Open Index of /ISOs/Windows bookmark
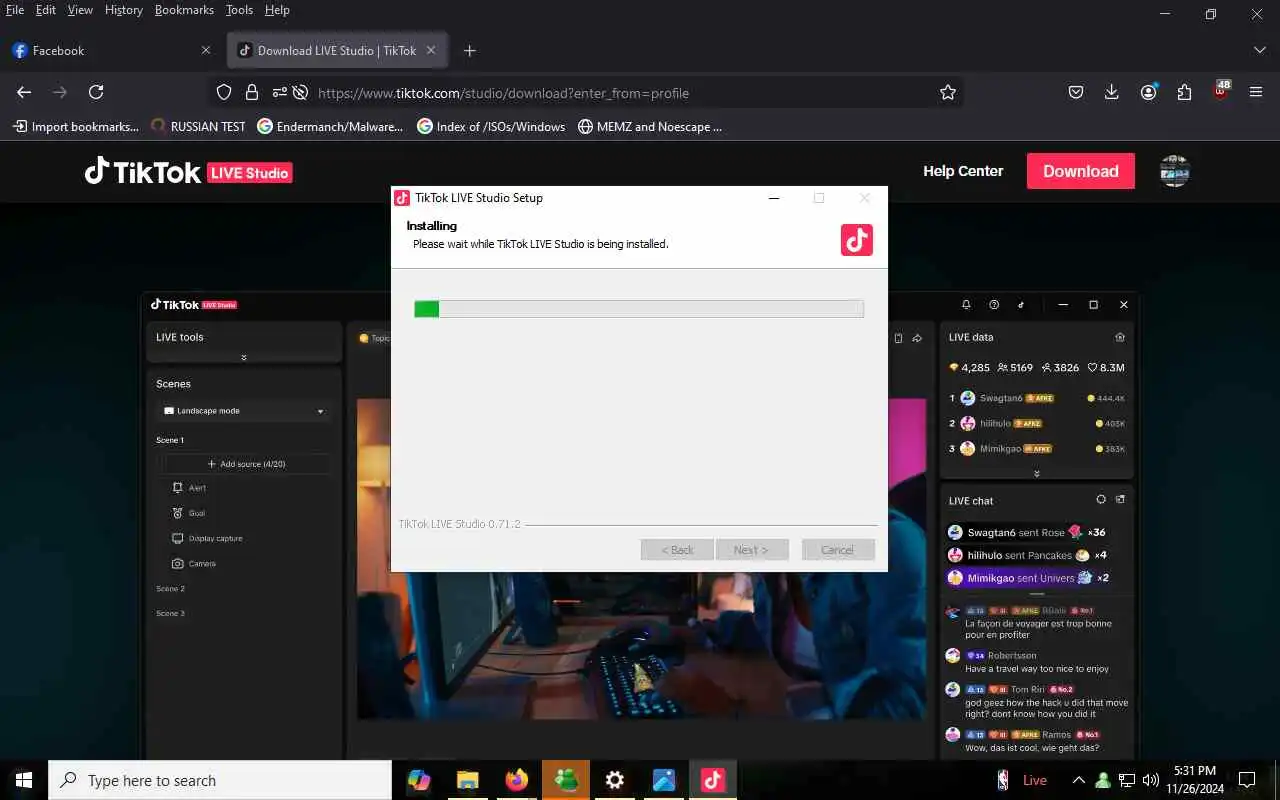 (491, 127)
